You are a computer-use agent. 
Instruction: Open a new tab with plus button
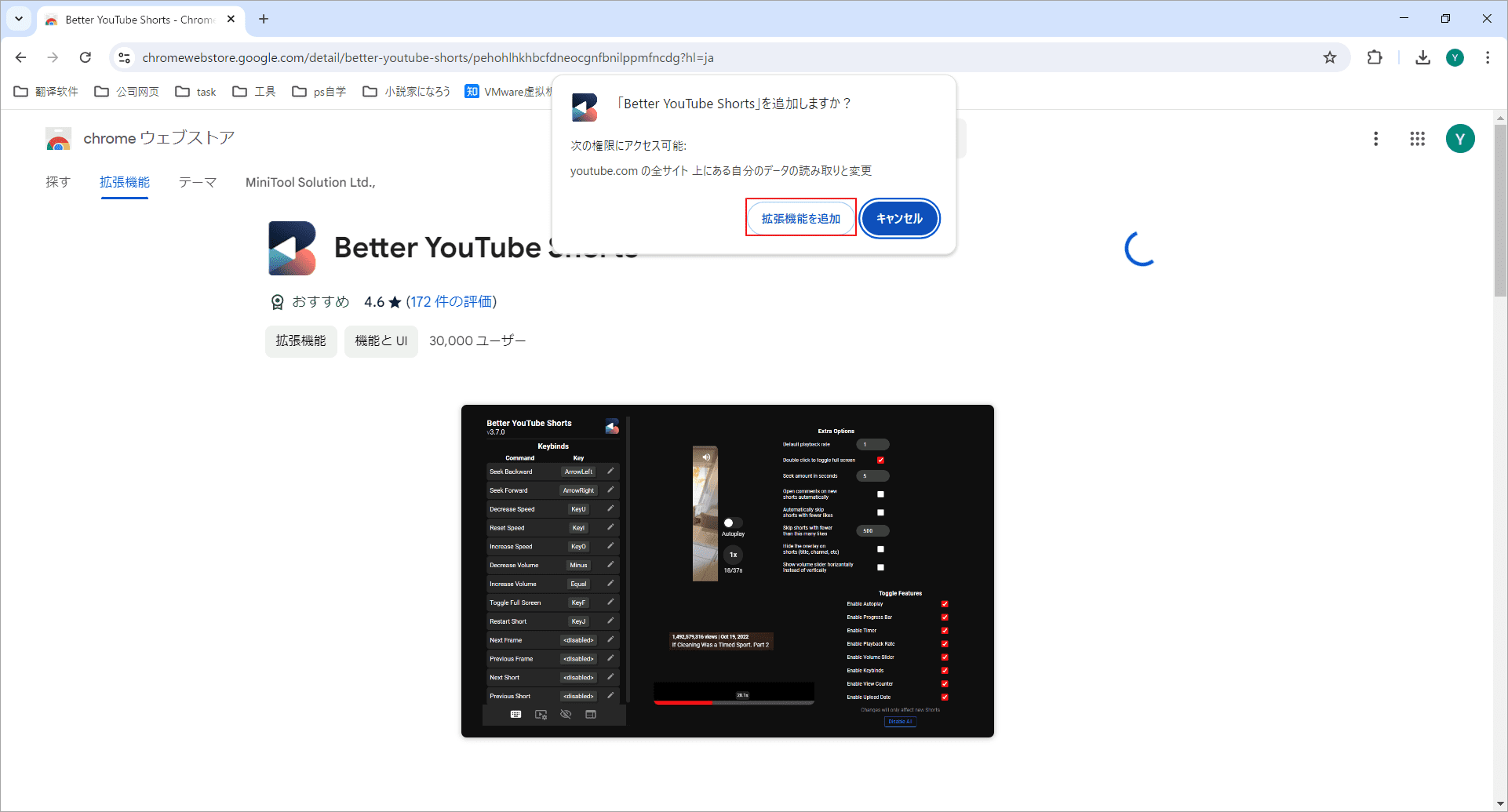[x=264, y=19]
